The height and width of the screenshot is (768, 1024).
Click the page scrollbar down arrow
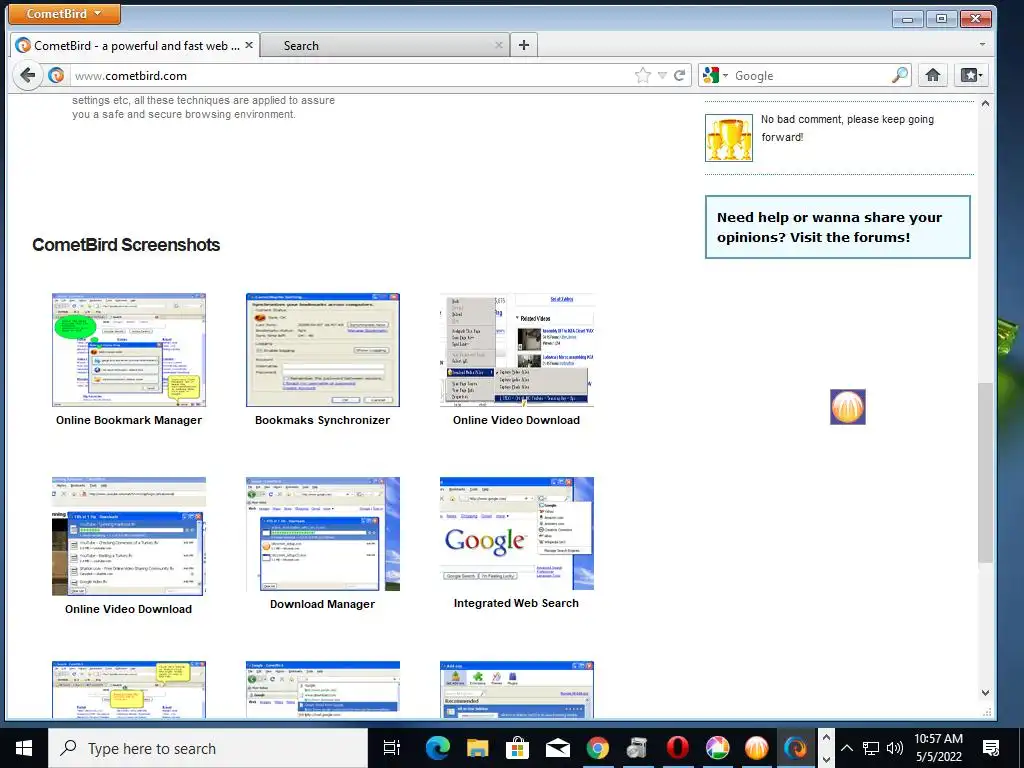[985, 693]
